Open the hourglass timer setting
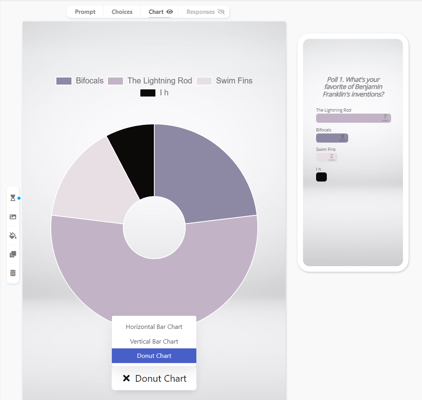The image size is (422, 400). pos(13,198)
